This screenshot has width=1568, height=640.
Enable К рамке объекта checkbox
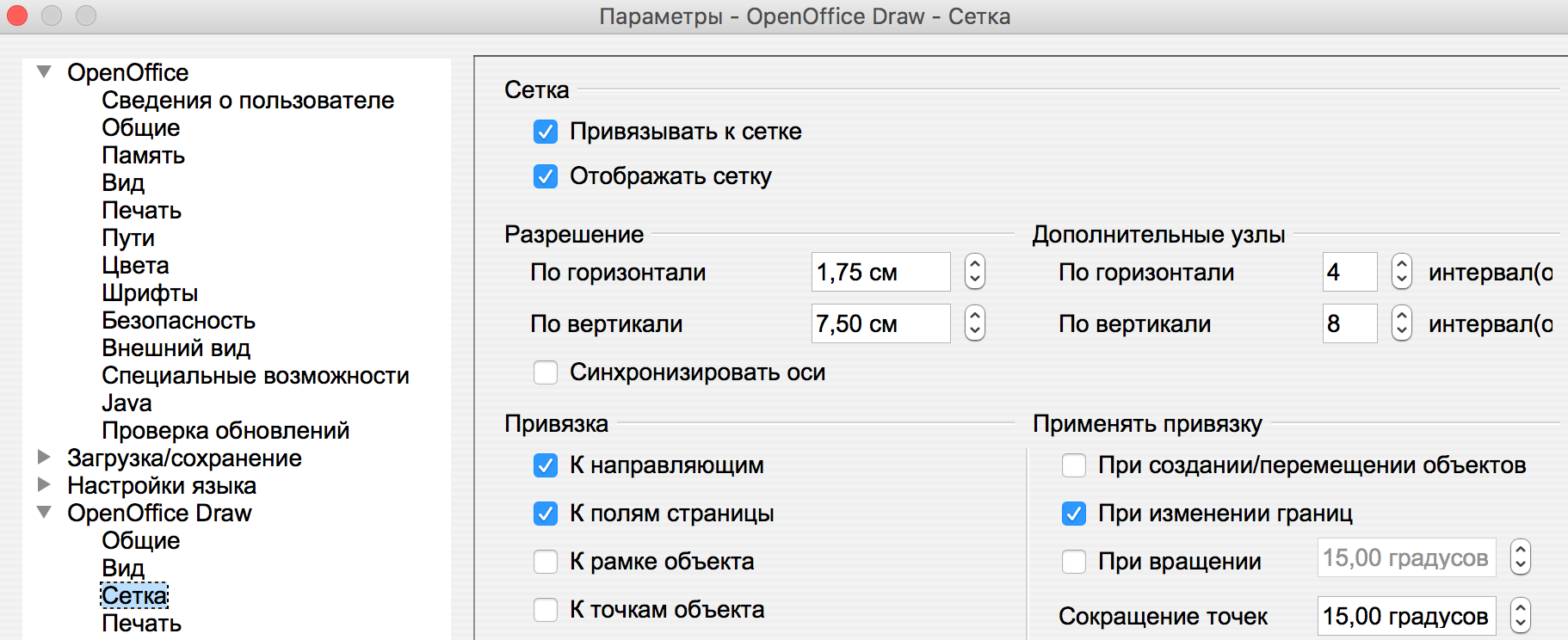546,562
